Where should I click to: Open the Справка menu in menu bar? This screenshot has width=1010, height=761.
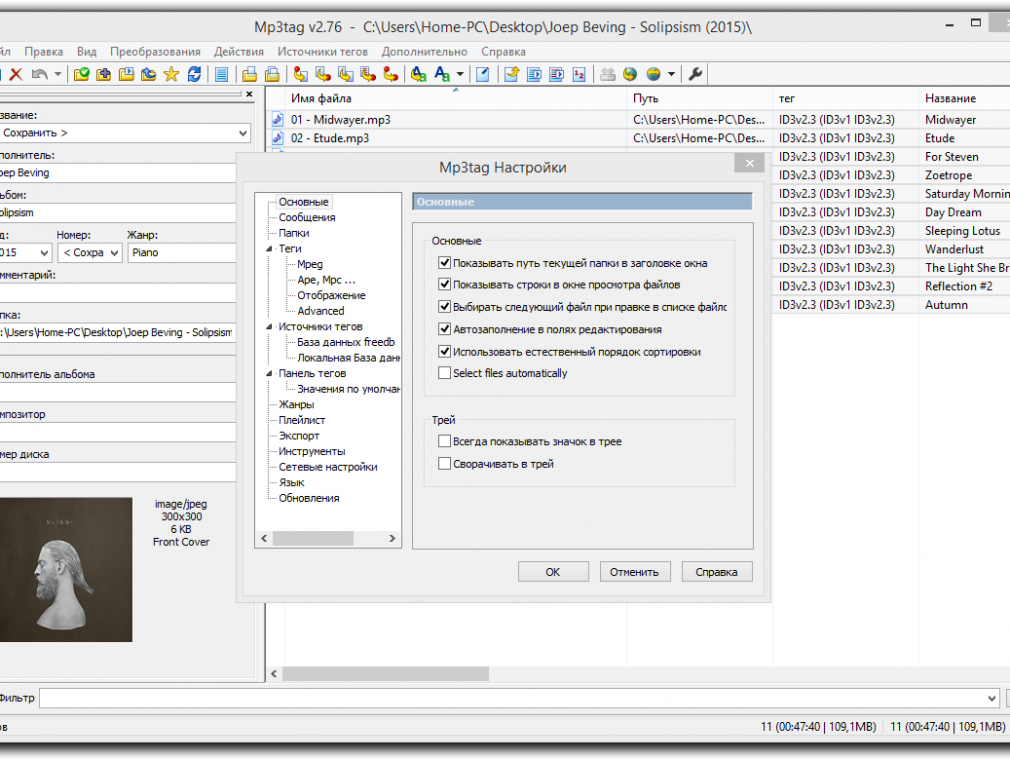click(503, 52)
